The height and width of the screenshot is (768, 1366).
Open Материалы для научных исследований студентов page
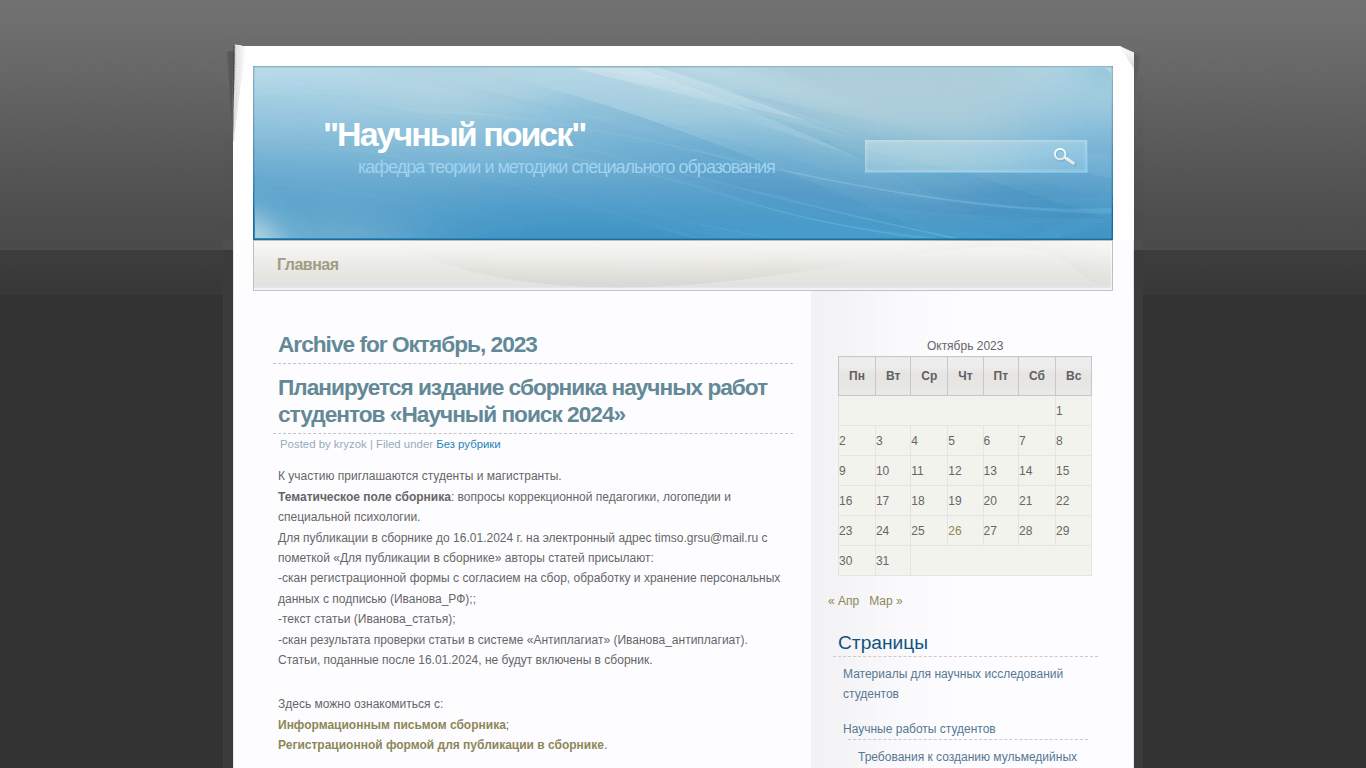pyautogui.click(x=953, y=684)
